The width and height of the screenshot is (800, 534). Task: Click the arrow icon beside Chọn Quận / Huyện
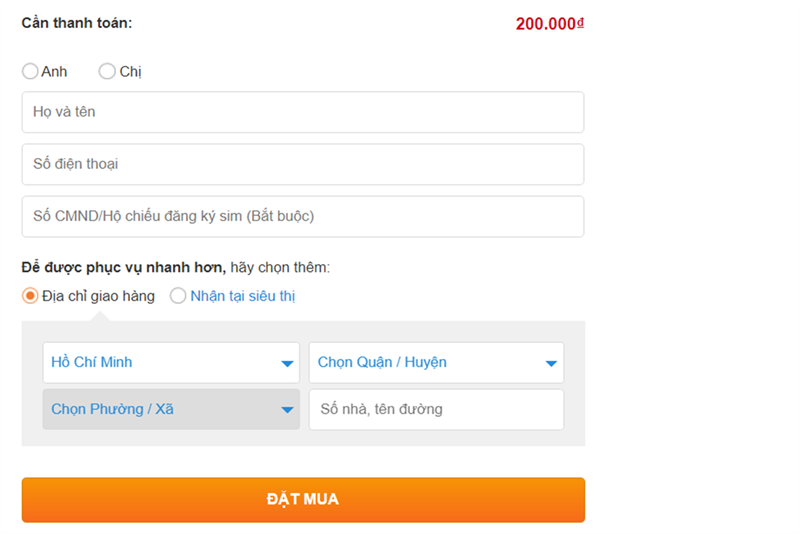(x=551, y=363)
